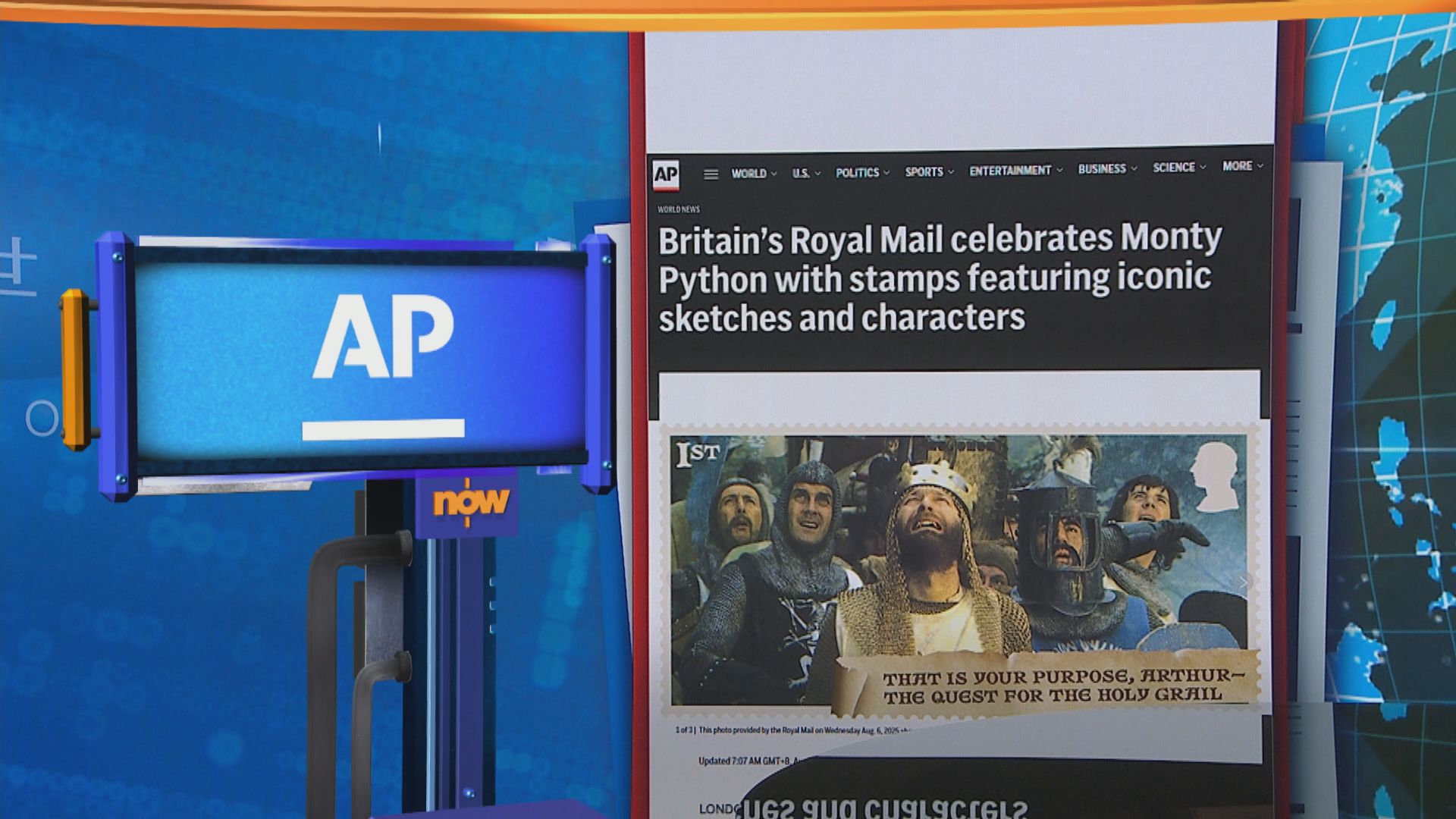Expand the chevron next to BUSINESS
This screenshot has width=1456, height=819.
pyautogui.click(x=1134, y=168)
